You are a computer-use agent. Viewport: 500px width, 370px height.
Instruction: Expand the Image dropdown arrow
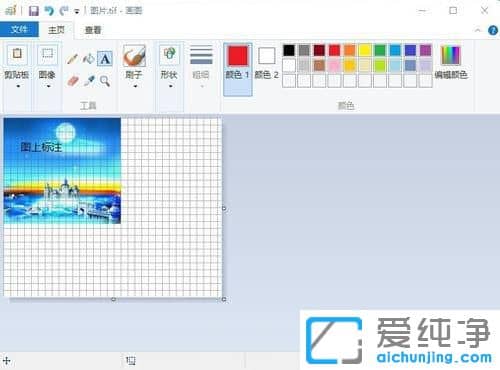48,86
